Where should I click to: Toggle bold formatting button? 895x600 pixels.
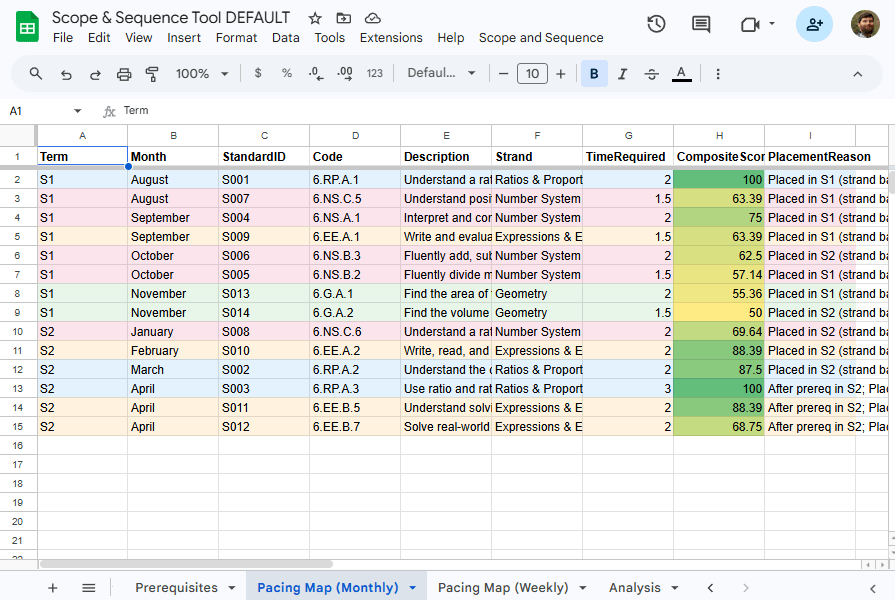pos(594,74)
